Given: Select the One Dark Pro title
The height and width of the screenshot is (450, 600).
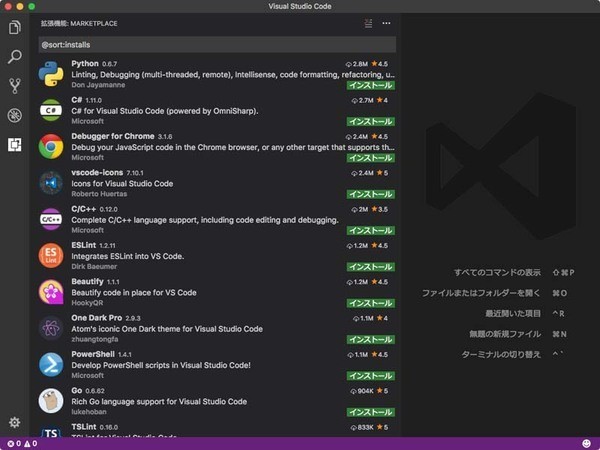Looking at the screenshot, I should pyautogui.click(x=97, y=318).
